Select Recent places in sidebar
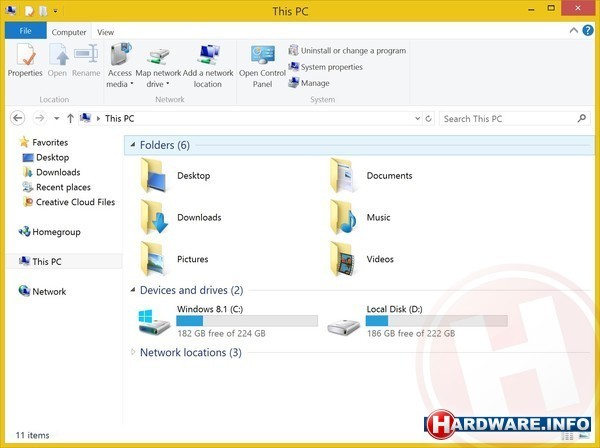This screenshot has width=600, height=448. (x=57, y=187)
